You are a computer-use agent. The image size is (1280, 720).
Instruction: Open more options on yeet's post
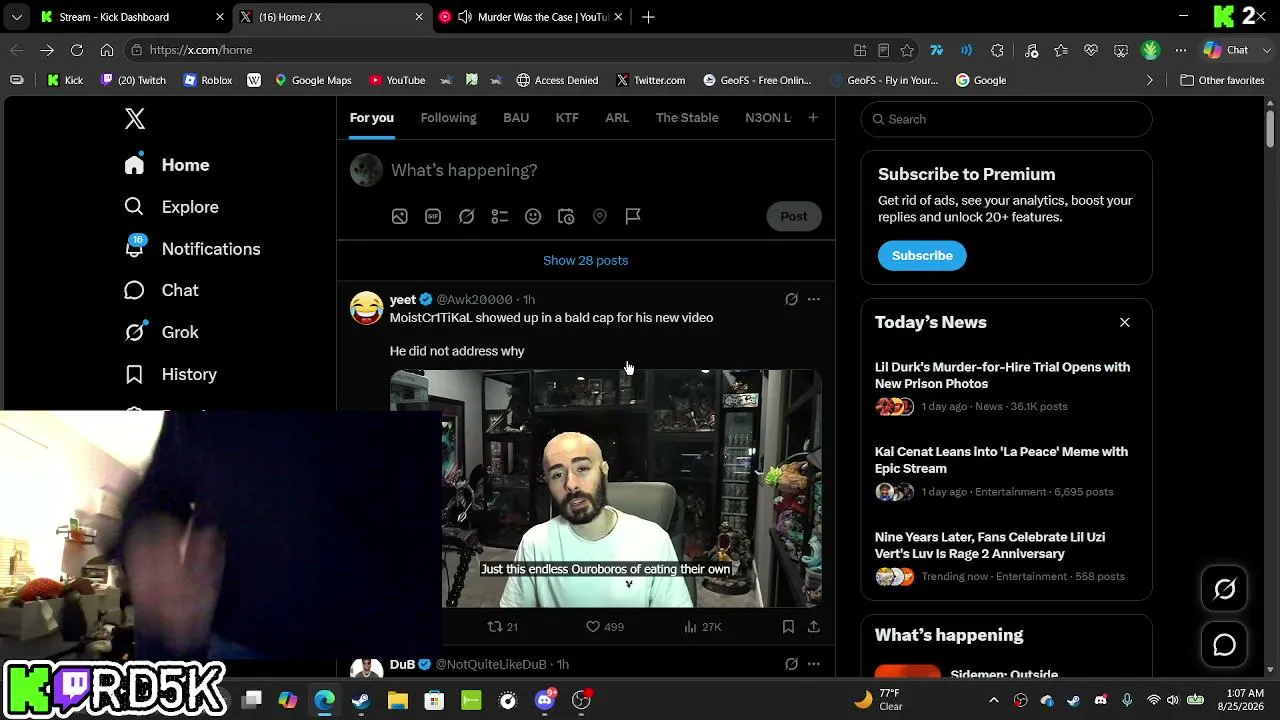[814, 299]
